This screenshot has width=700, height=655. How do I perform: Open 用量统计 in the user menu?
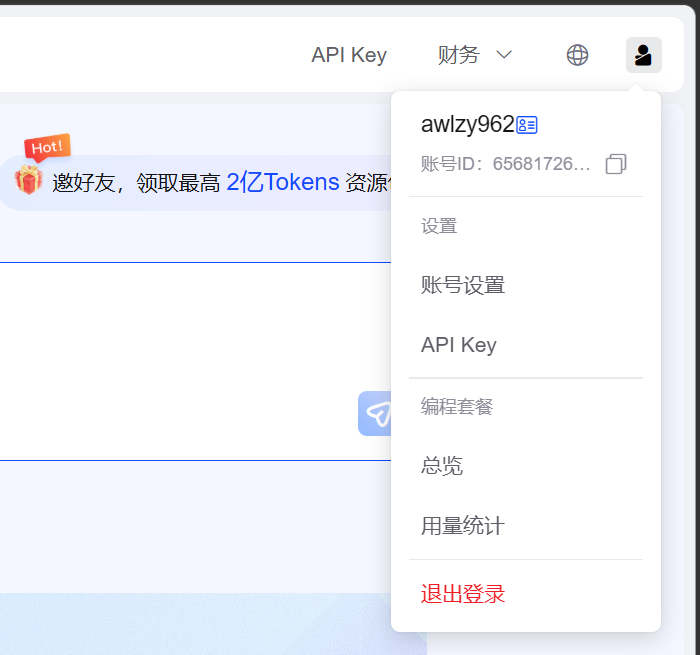coord(462,526)
